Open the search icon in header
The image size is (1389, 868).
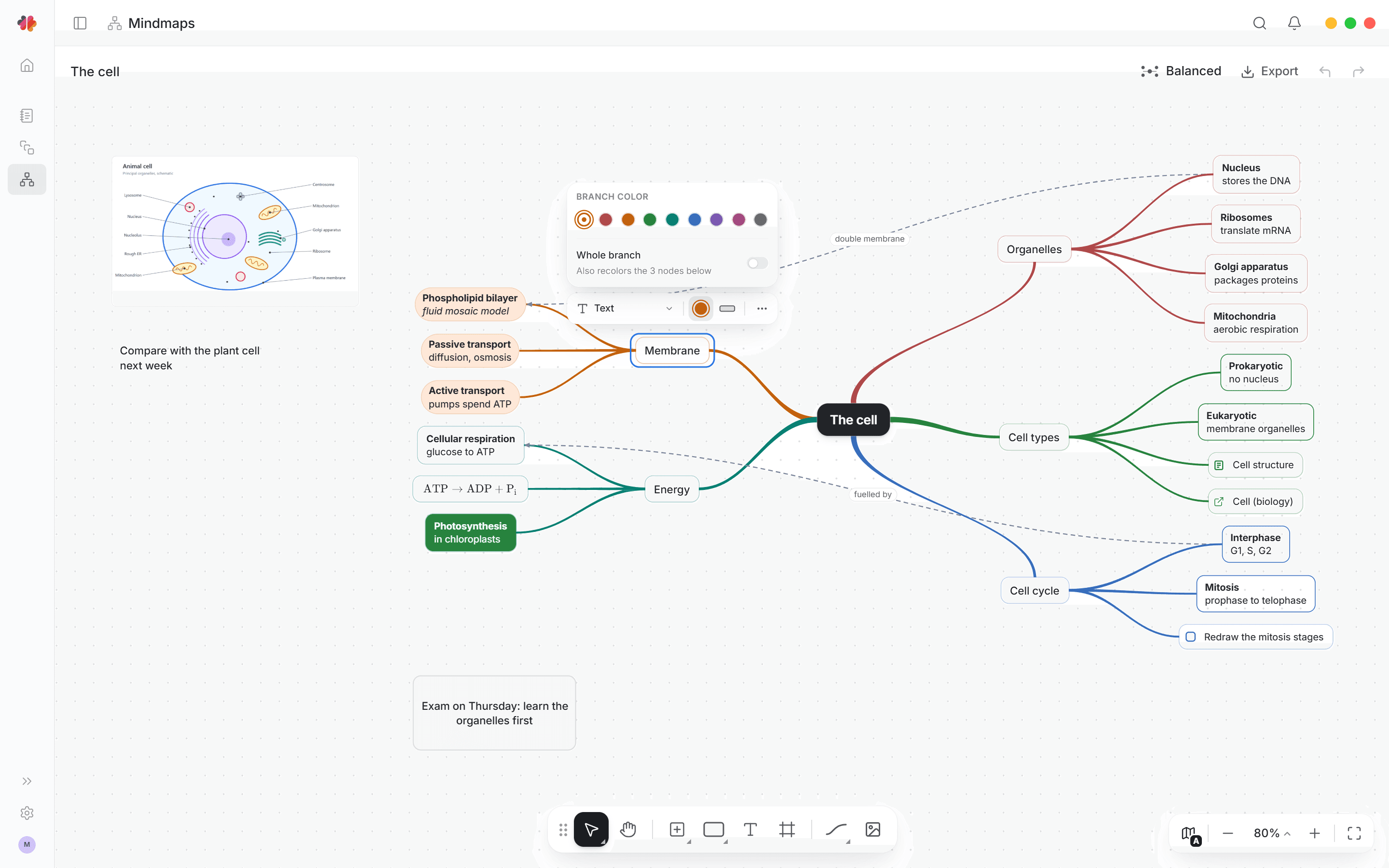[1259, 23]
